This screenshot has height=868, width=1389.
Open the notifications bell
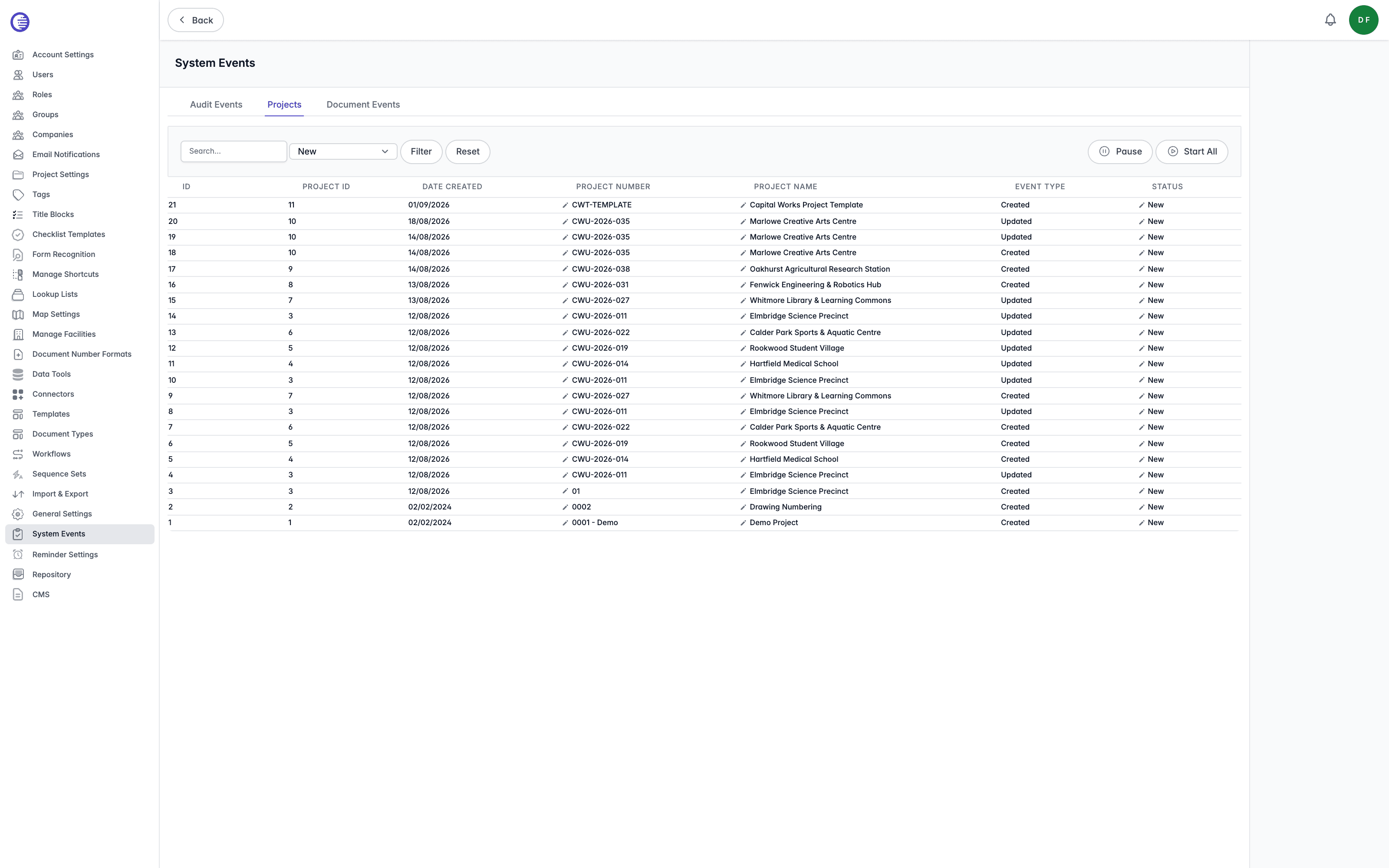coord(1330,20)
